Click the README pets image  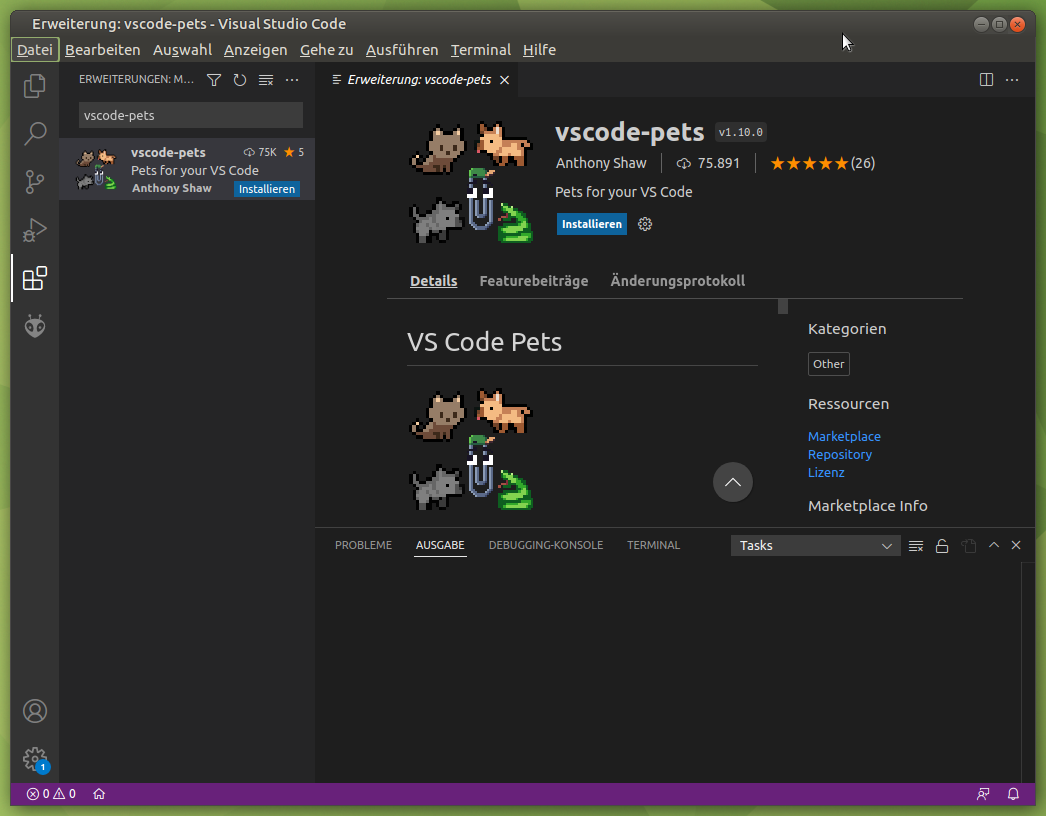tap(472, 449)
